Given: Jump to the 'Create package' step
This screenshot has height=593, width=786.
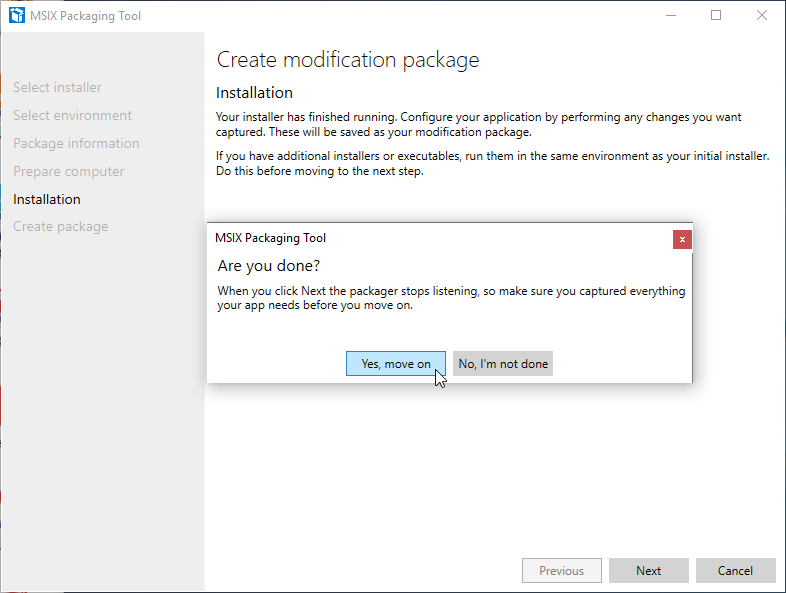Looking at the screenshot, I should 60,227.
